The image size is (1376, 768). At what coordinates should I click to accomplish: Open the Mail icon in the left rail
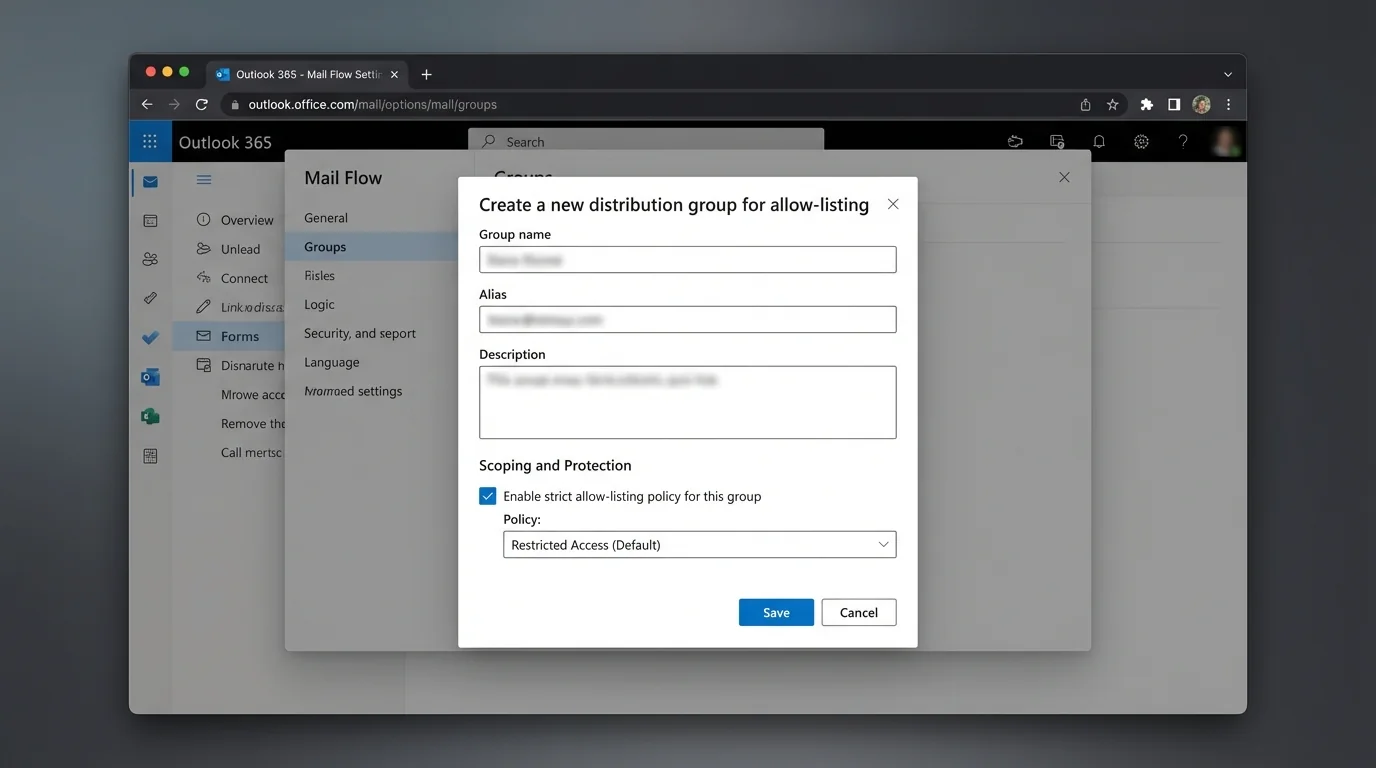[150, 181]
